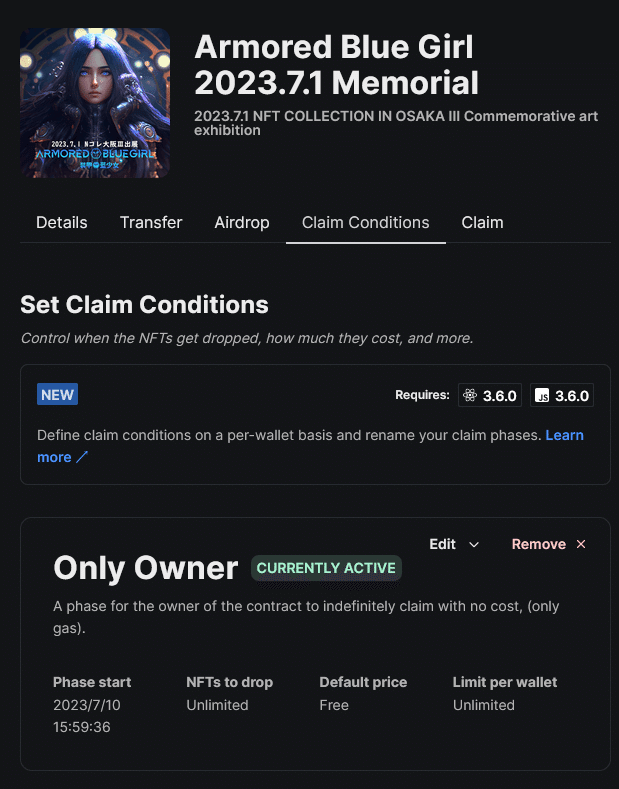Screen dimensions: 619x789
Task: Select the Claim Conditions tab
Action: (366, 222)
